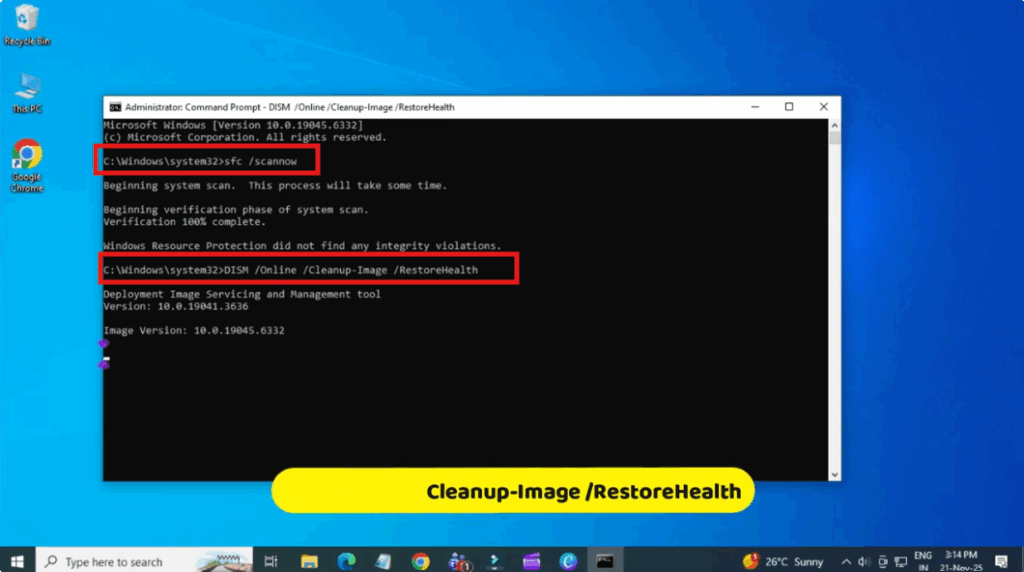Open the 3:14 PM clock and calendar
Screen dimensions: 1024x572
point(961,561)
